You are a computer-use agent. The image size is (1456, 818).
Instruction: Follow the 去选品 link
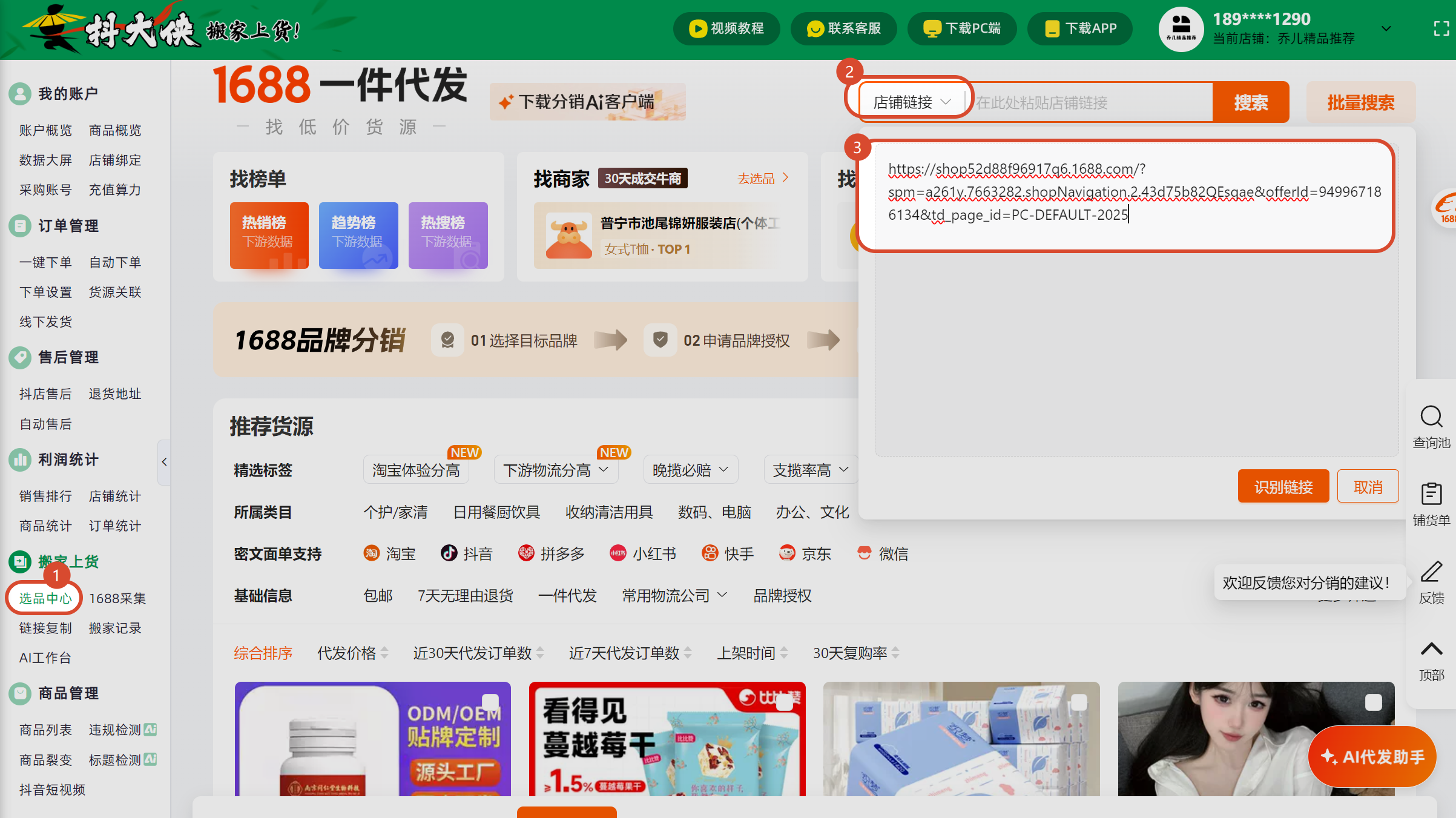pyautogui.click(x=763, y=178)
